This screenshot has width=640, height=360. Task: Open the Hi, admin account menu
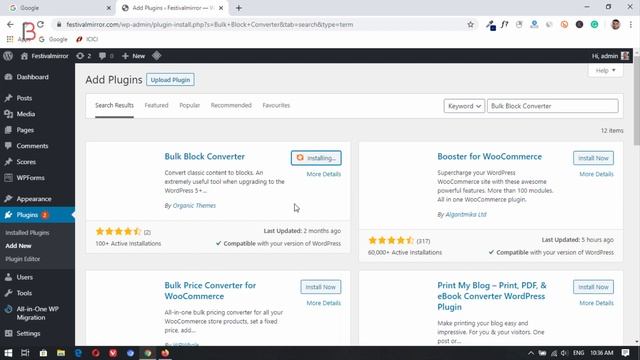click(x=610, y=56)
